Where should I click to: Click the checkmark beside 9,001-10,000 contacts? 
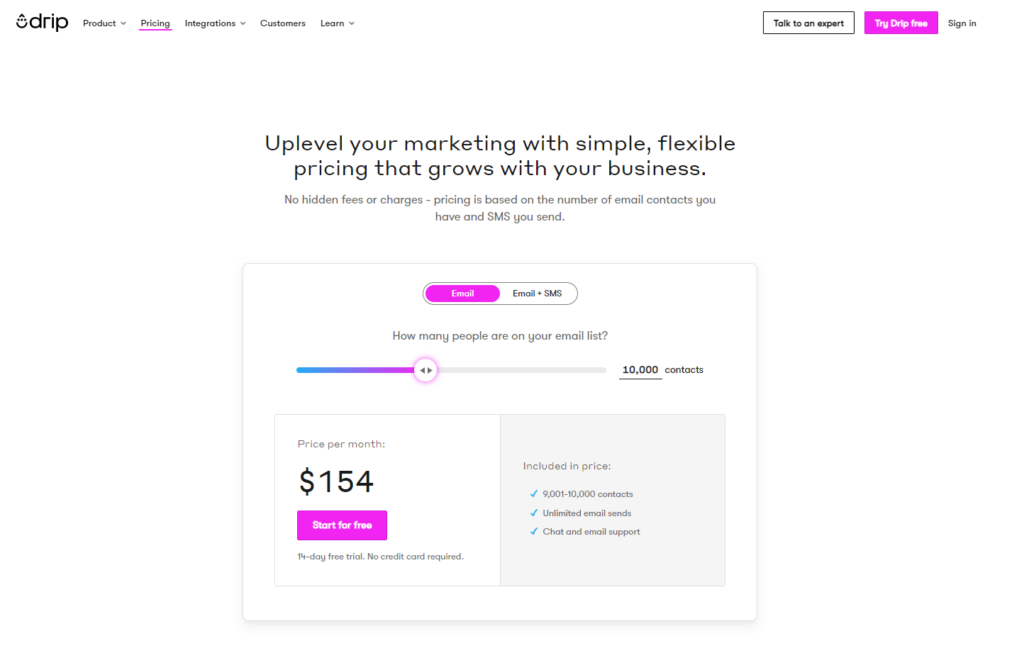click(x=534, y=494)
